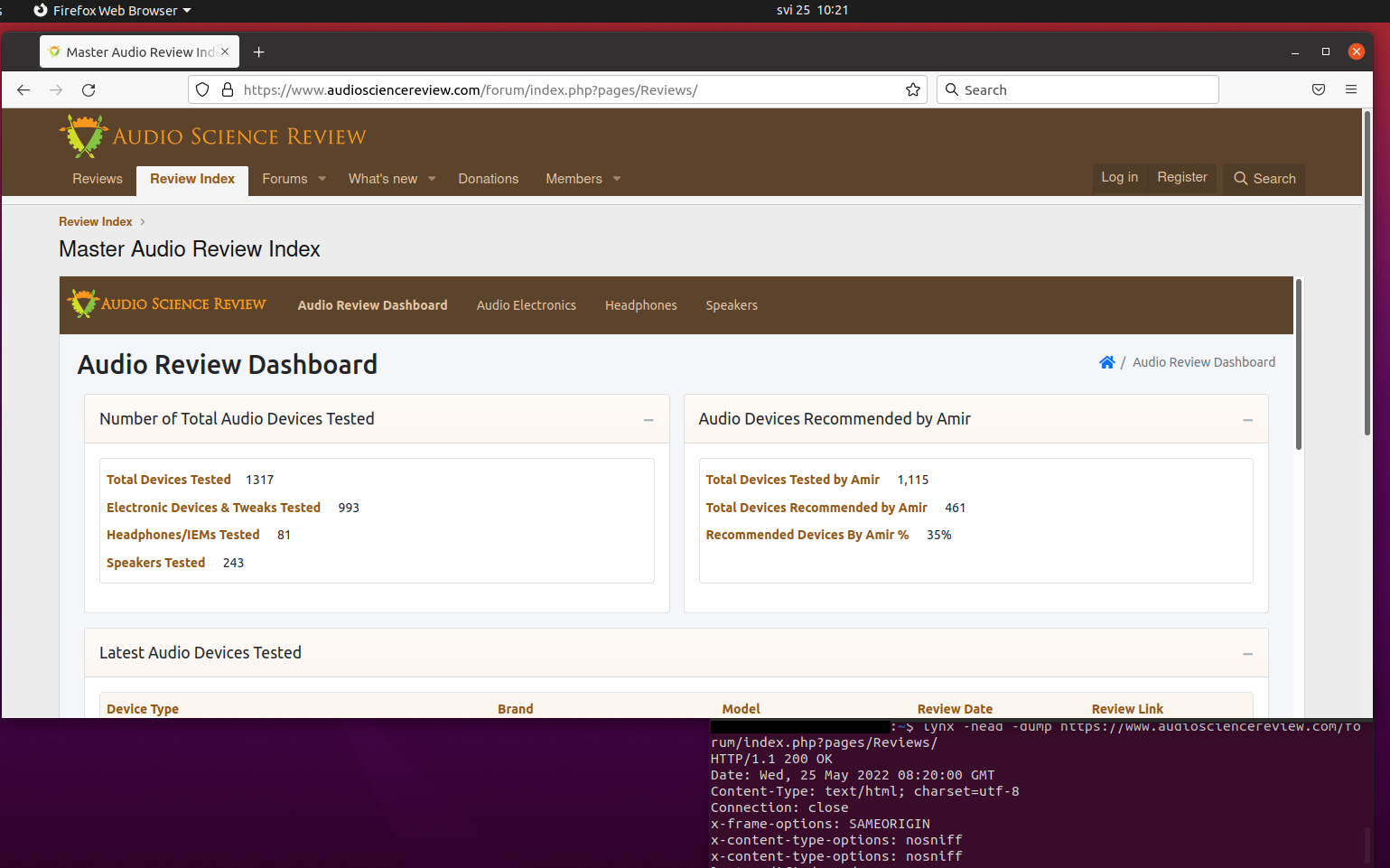The width and height of the screenshot is (1390, 868).
Task: Click the value 1317 for total devices
Action: (260, 481)
